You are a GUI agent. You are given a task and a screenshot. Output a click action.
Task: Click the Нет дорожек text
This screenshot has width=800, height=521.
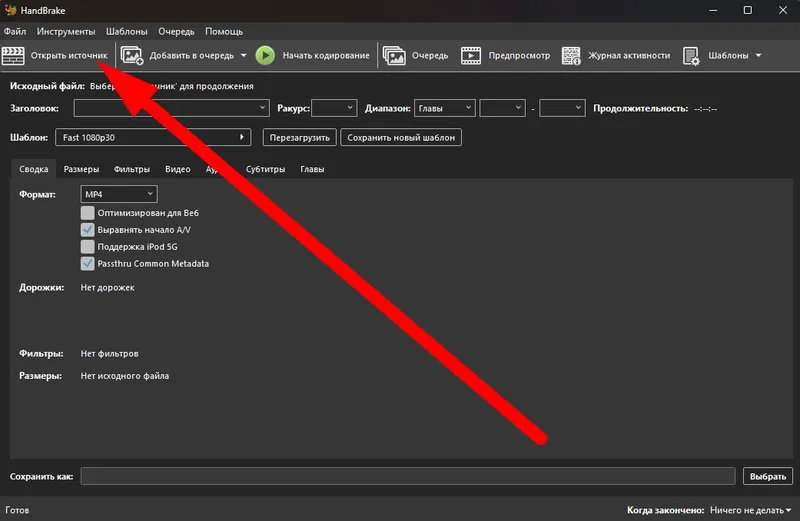click(108, 288)
